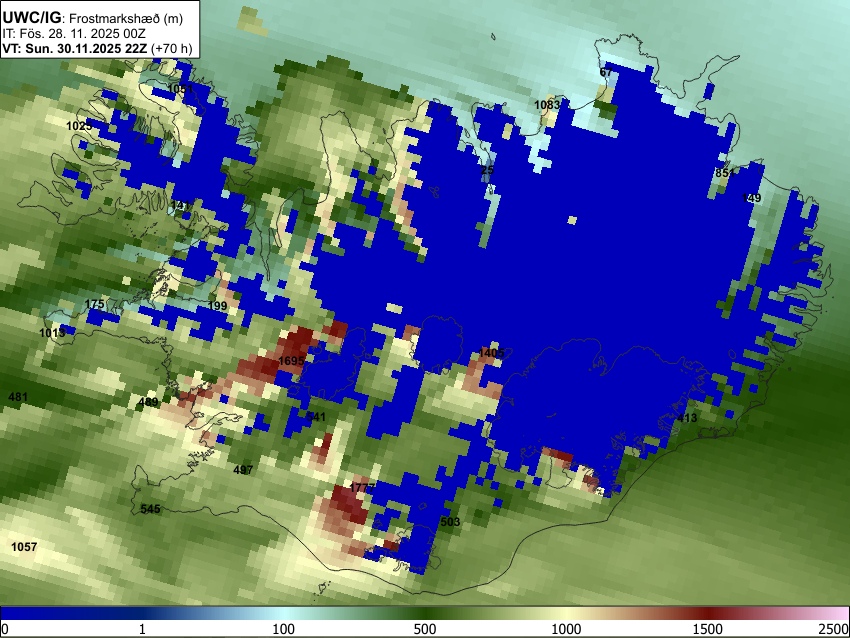Click the 1695 value in red area

tap(292, 361)
